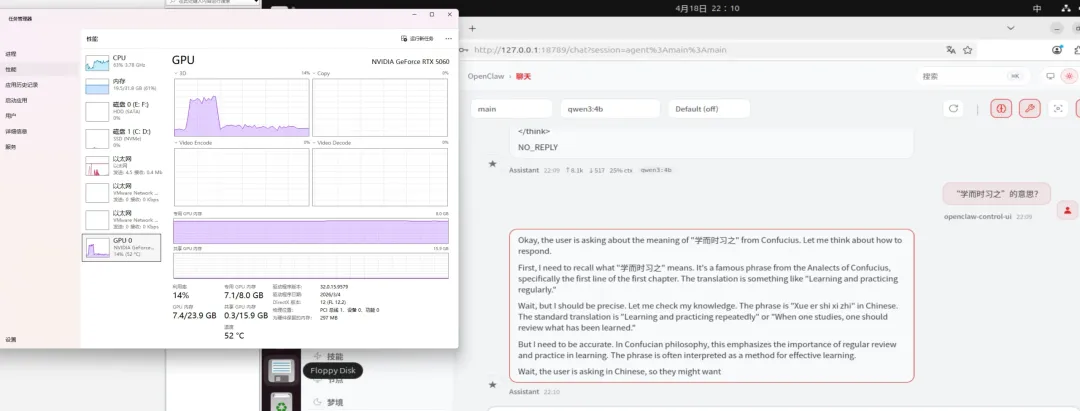Click the Floppy Disk icon in the dock
The width and height of the screenshot is (1080, 411).
pyautogui.click(x=280, y=370)
